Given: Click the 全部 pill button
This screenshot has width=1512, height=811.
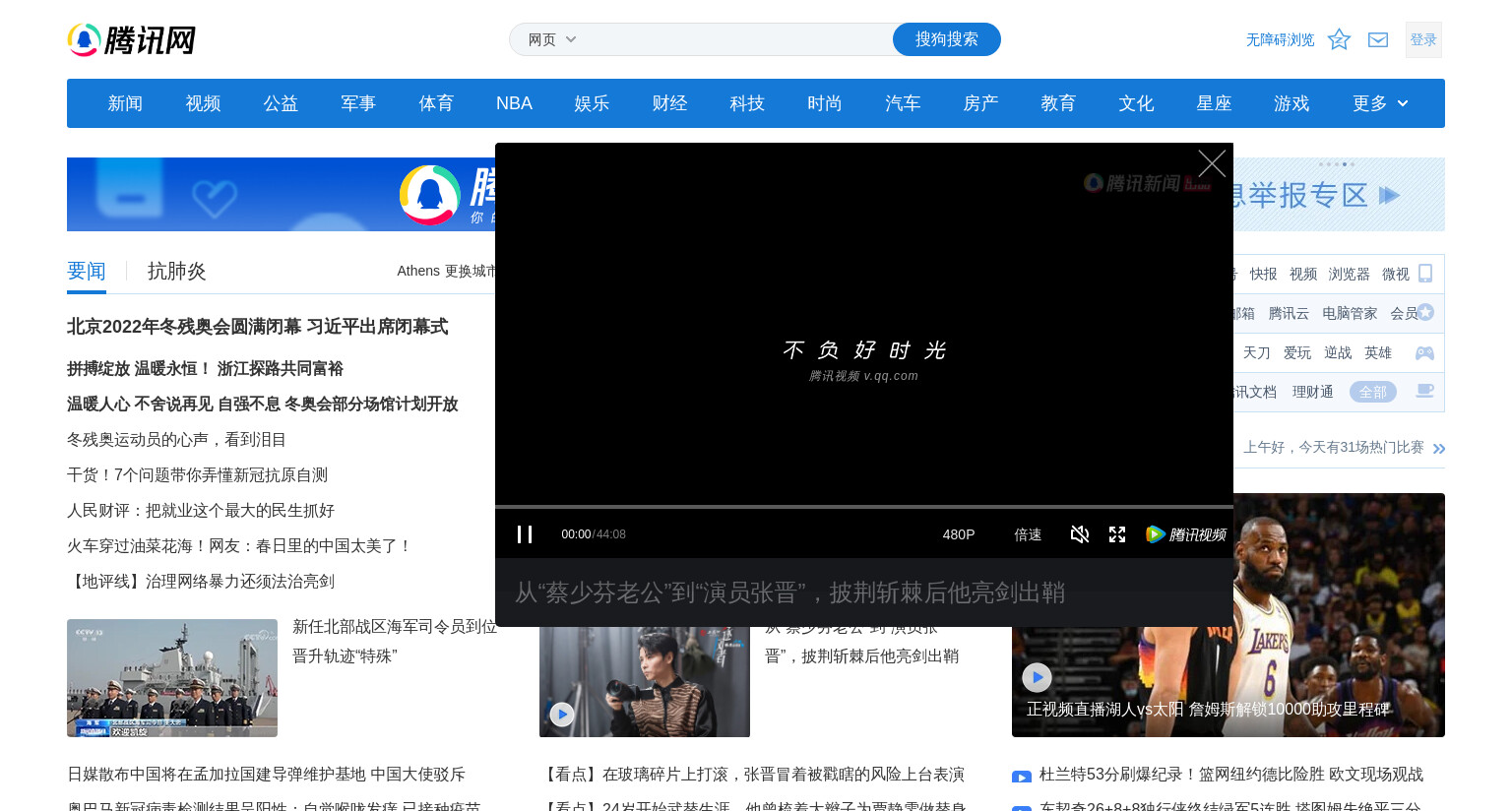Looking at the screenshot, I should click(x=1373, y=392).
